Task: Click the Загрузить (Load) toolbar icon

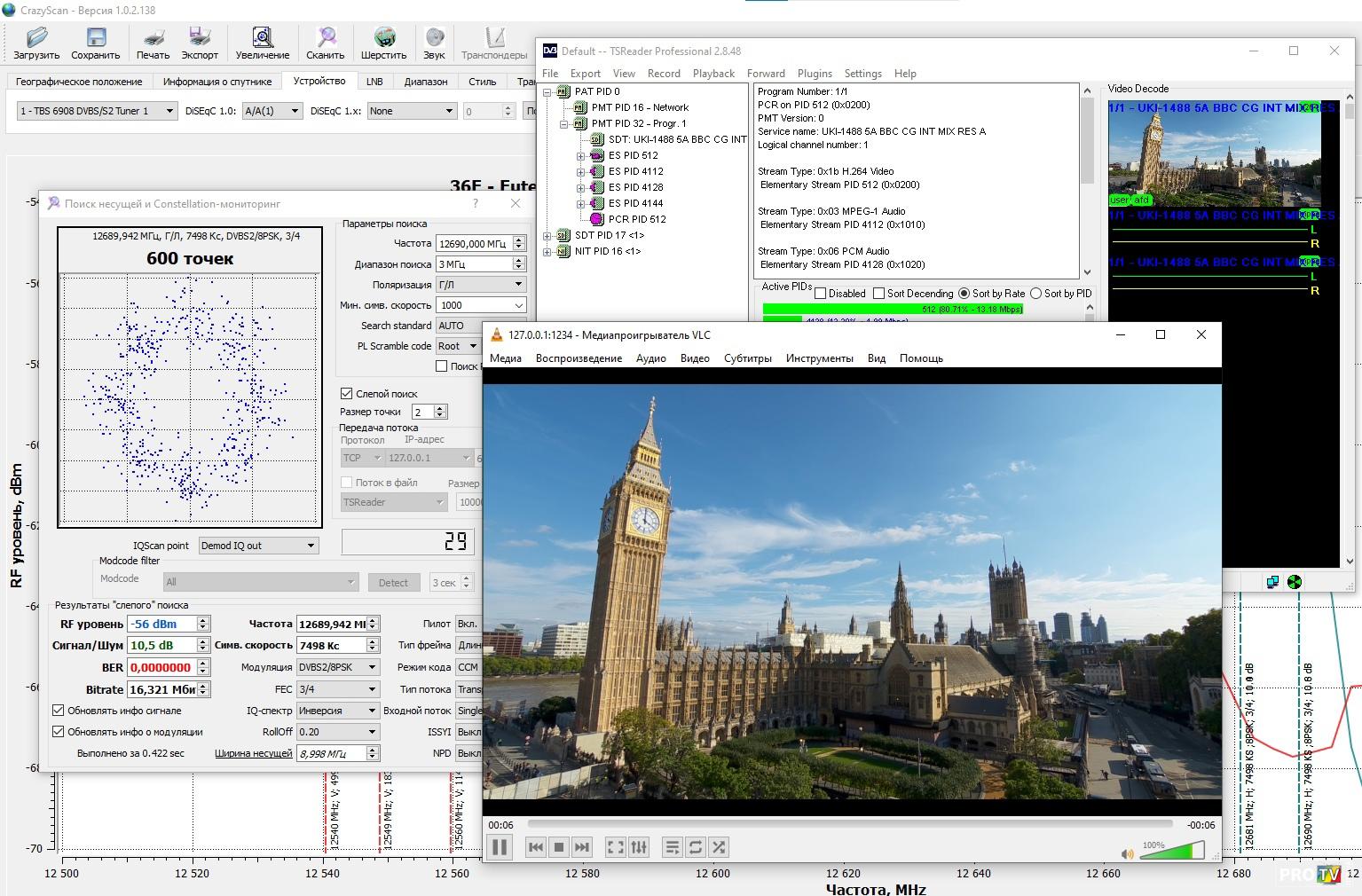Action: [x=36, y=42]
